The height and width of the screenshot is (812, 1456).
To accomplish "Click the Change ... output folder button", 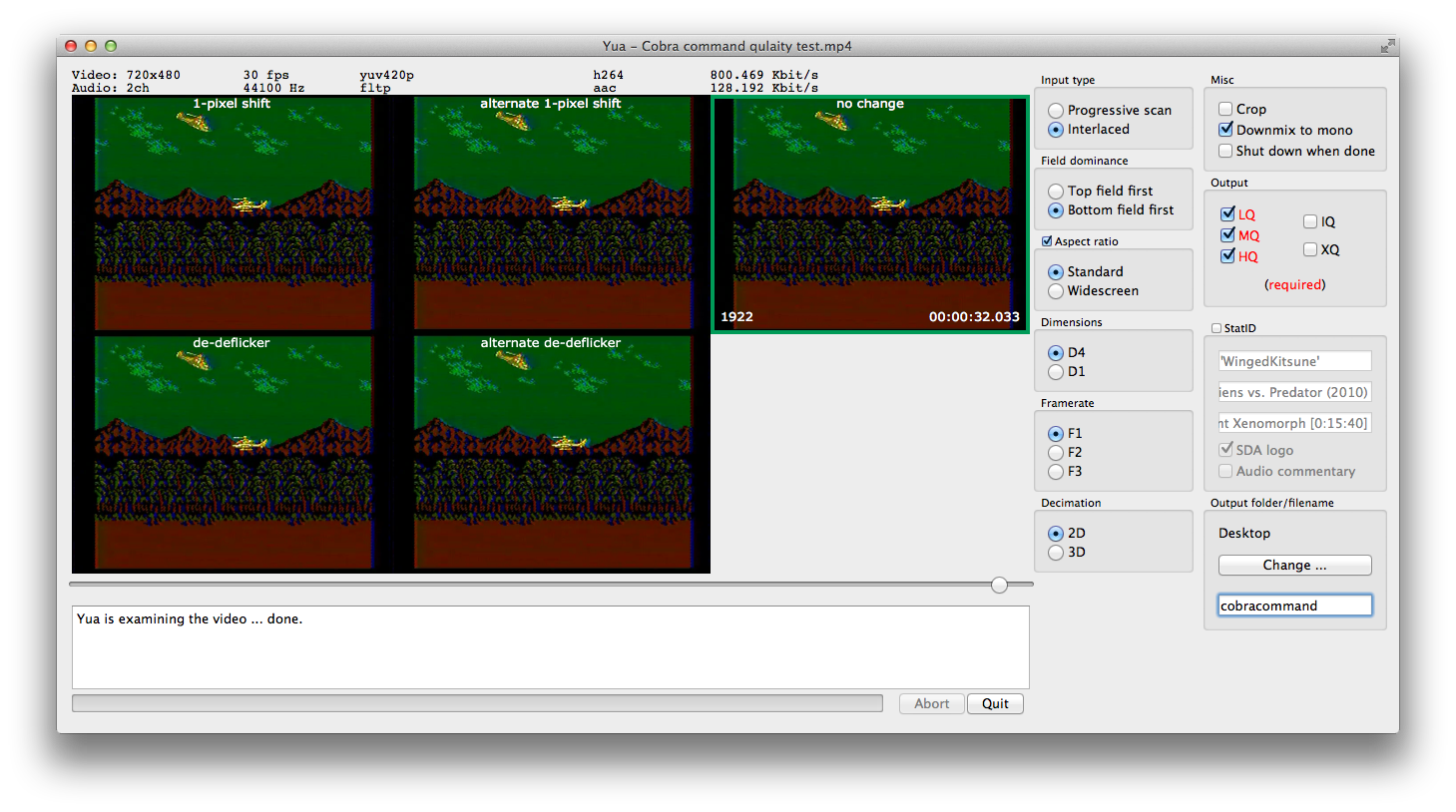I will (x=1294, y=566).
